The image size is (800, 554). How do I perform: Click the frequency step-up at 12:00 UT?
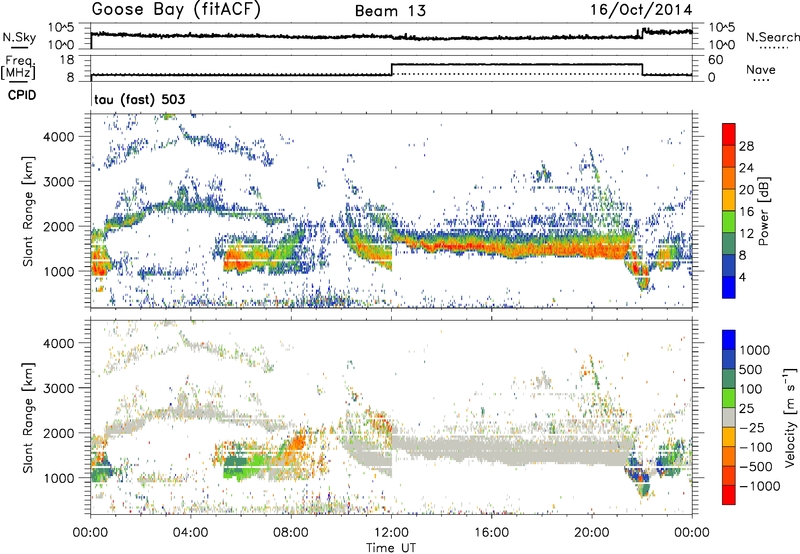391,69
